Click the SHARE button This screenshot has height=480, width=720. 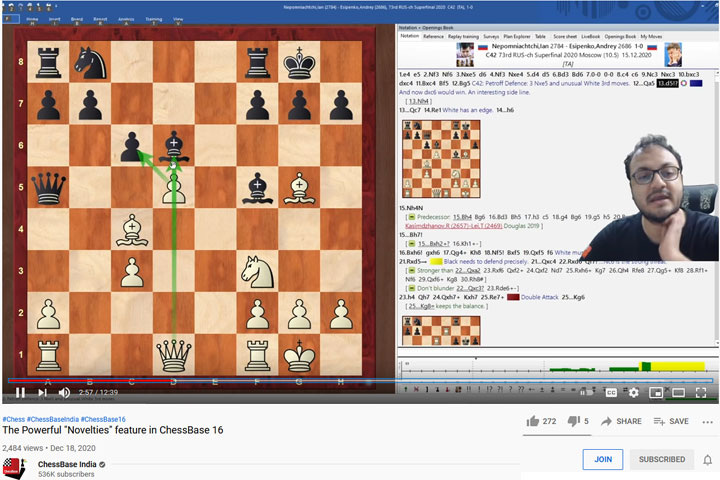pos(619,421)
